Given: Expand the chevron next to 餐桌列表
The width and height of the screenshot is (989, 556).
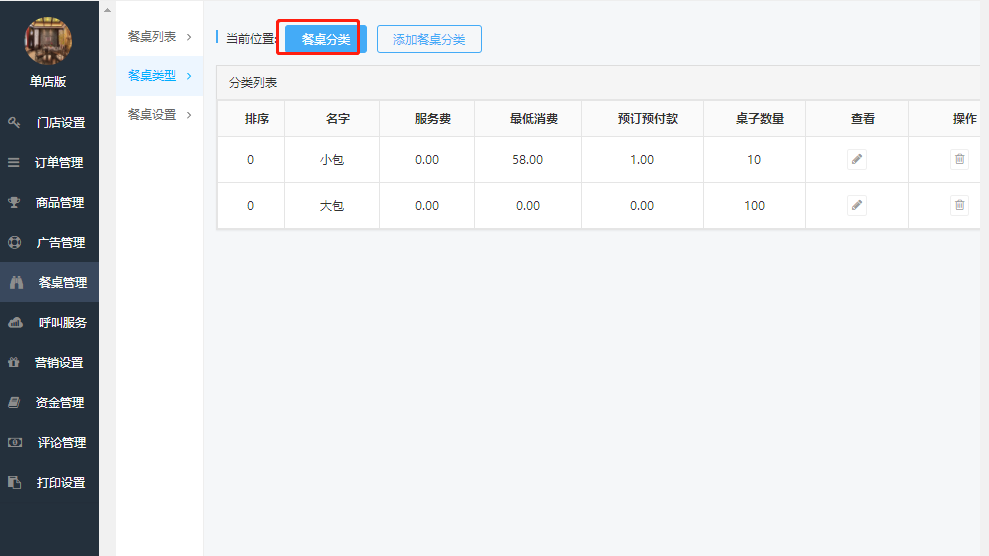Looking at the screenshot, I should (189, 37).
